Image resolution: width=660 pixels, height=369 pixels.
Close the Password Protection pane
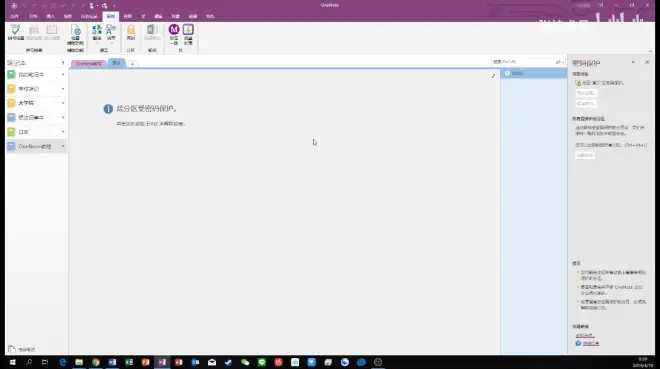coord(647,62)
